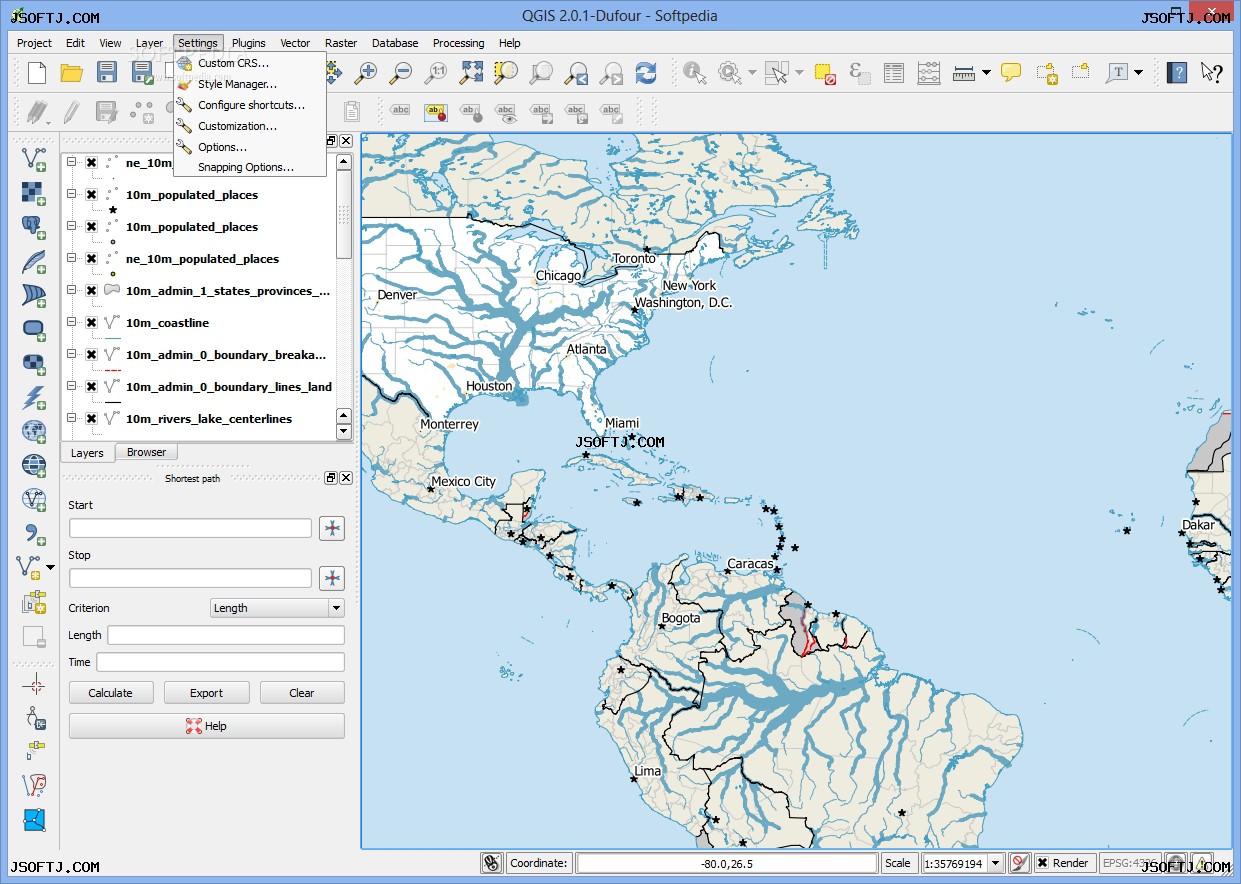Open the Criterion Length dropdown
The width and height of the screenshot is (1241, 884).
pos(277,608)
